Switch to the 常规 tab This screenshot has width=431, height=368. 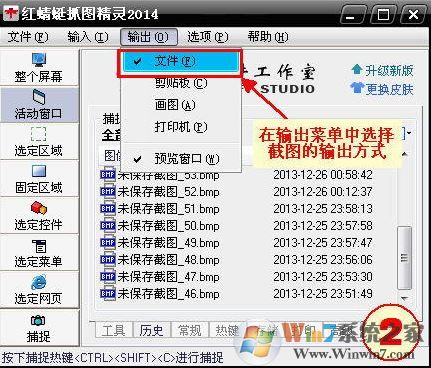pyautogui.click(x=189, y=330)
